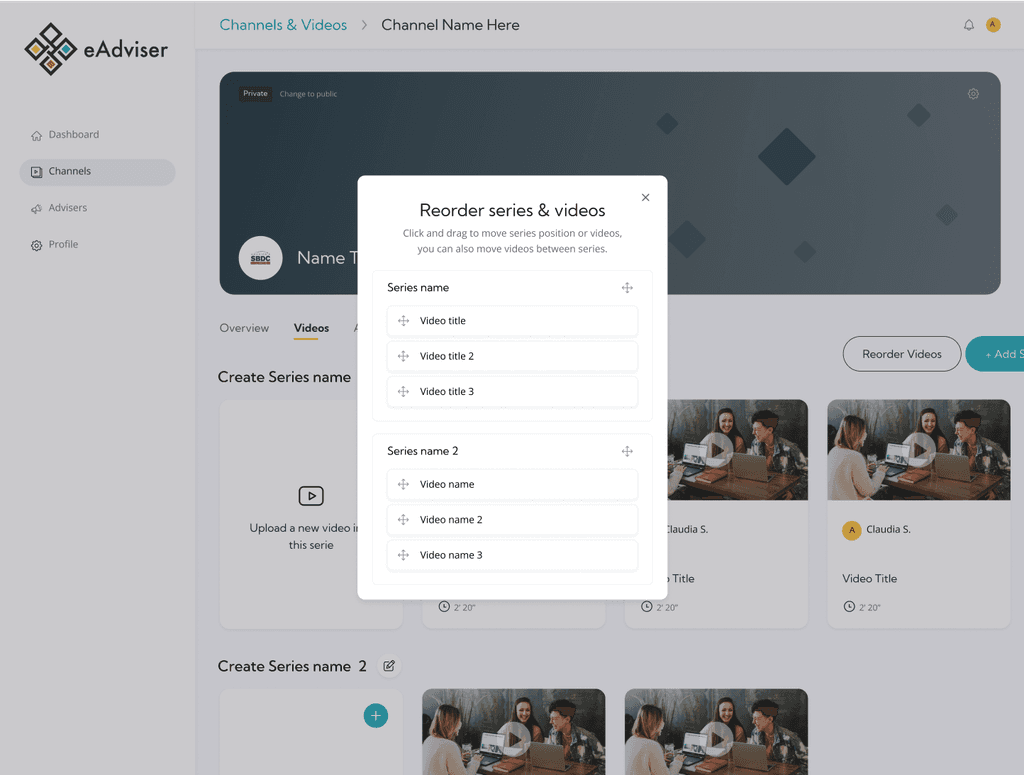Close the Reorder series & videos dialog

pyautogui.click(x=645, y=197)
